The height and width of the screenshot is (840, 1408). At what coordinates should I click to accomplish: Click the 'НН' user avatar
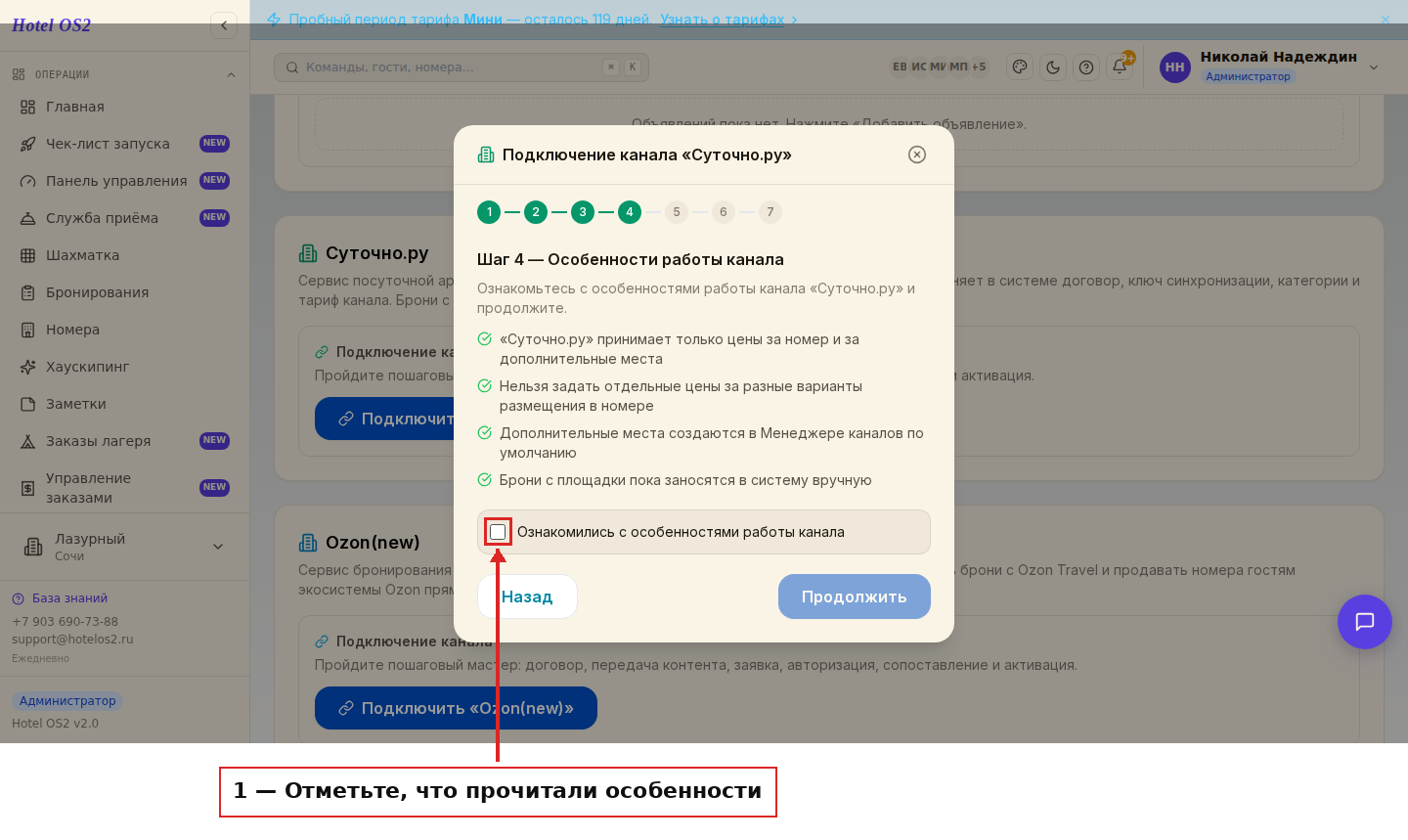click(1175, 67)
